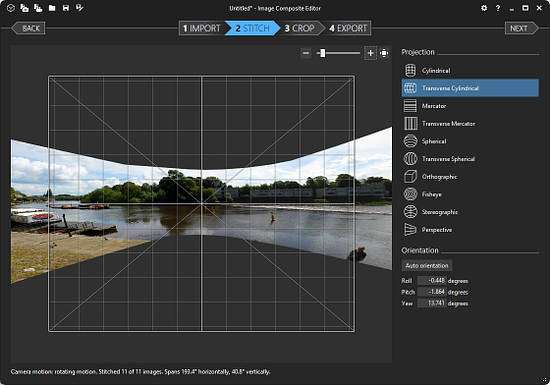This screenshot has height=385, width=550.
Task: Click the Transverse Mercator projection icon
Action: pos(410,123)
